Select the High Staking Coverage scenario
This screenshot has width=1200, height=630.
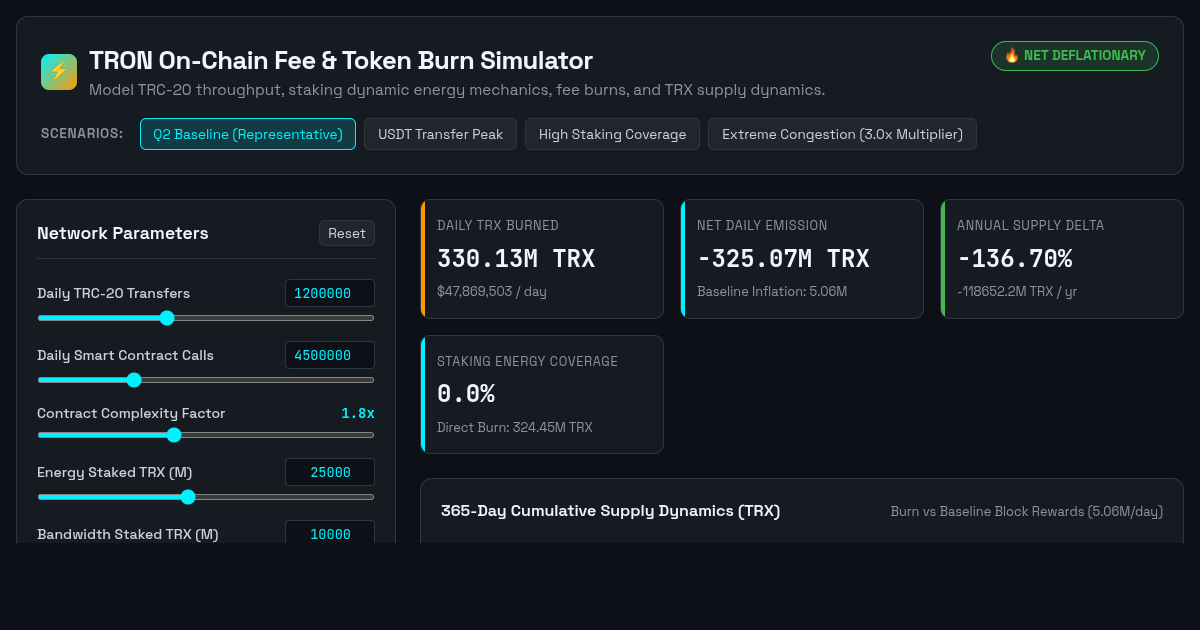point(612,134)
